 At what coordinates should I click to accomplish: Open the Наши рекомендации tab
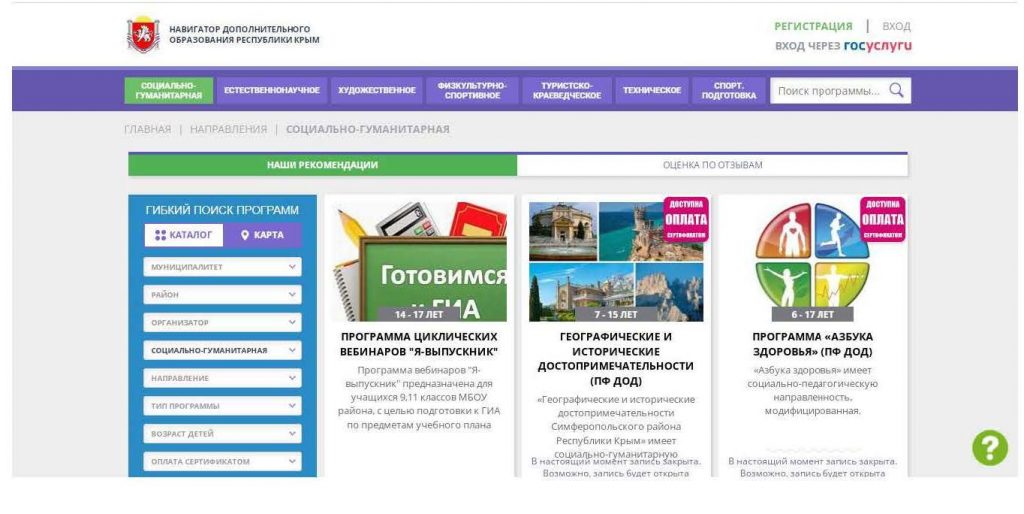click(x=322, y=165)
